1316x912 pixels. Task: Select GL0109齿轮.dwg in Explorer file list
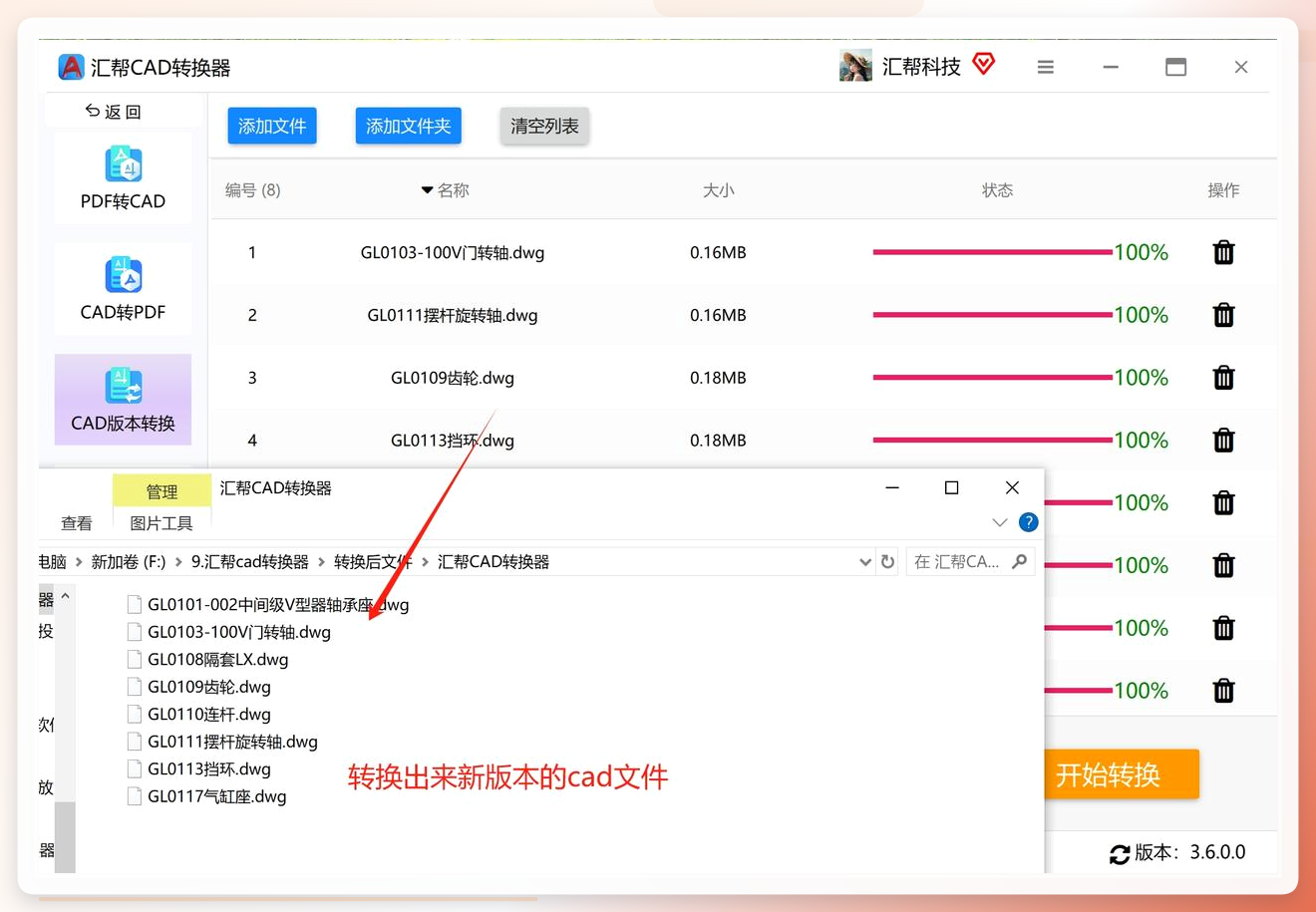[x=209, y=687]
